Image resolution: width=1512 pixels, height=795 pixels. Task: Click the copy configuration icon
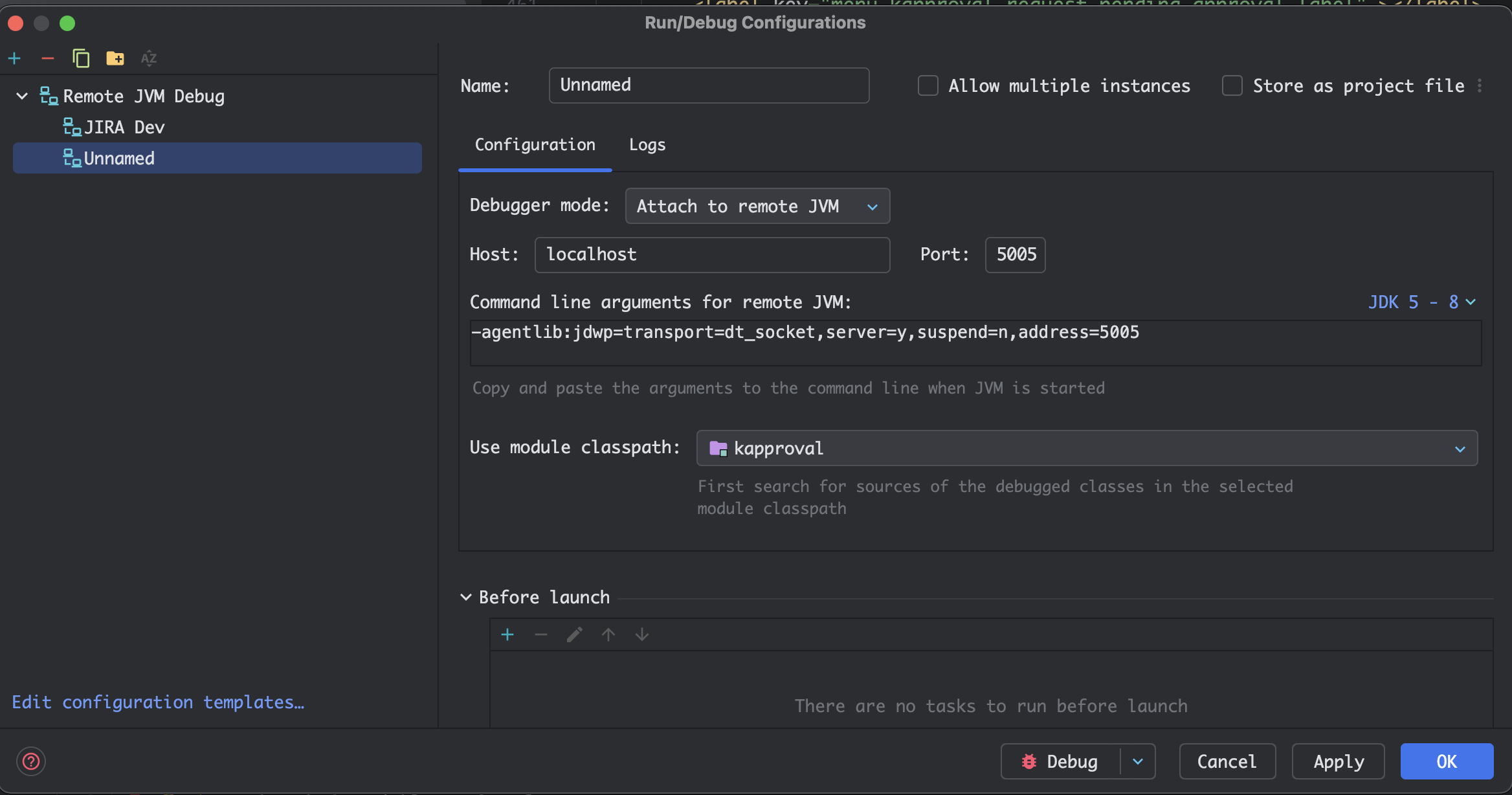pyautogui.click(x=81, y=59)
